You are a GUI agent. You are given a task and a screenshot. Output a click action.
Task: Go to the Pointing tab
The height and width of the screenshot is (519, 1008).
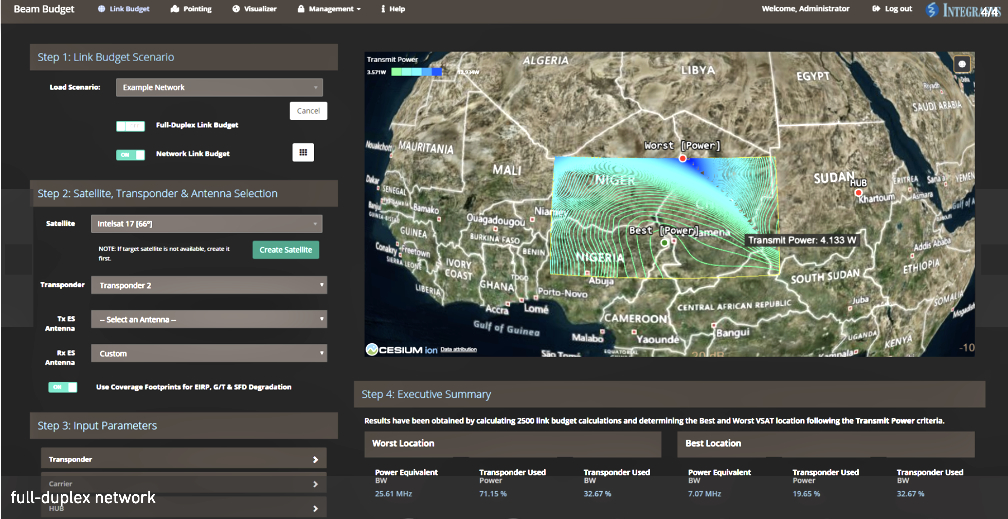pos(191,9)
